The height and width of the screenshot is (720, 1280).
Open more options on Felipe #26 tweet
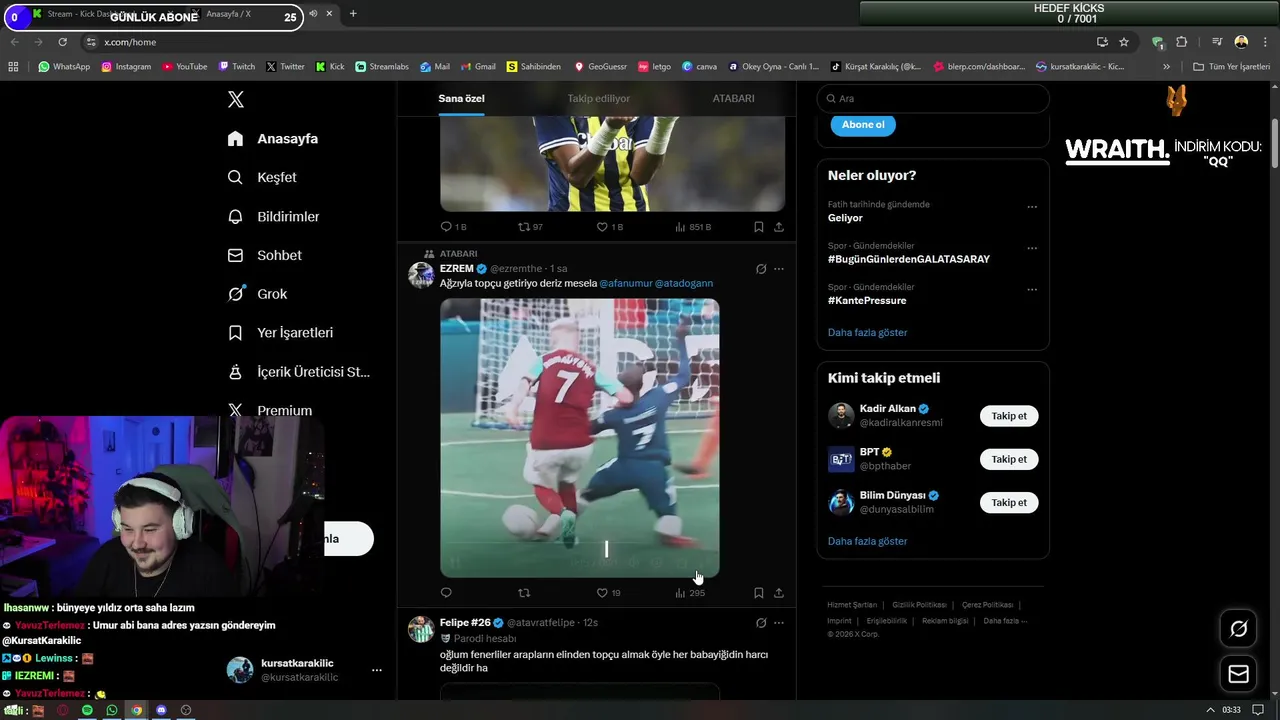pos(779,623)
